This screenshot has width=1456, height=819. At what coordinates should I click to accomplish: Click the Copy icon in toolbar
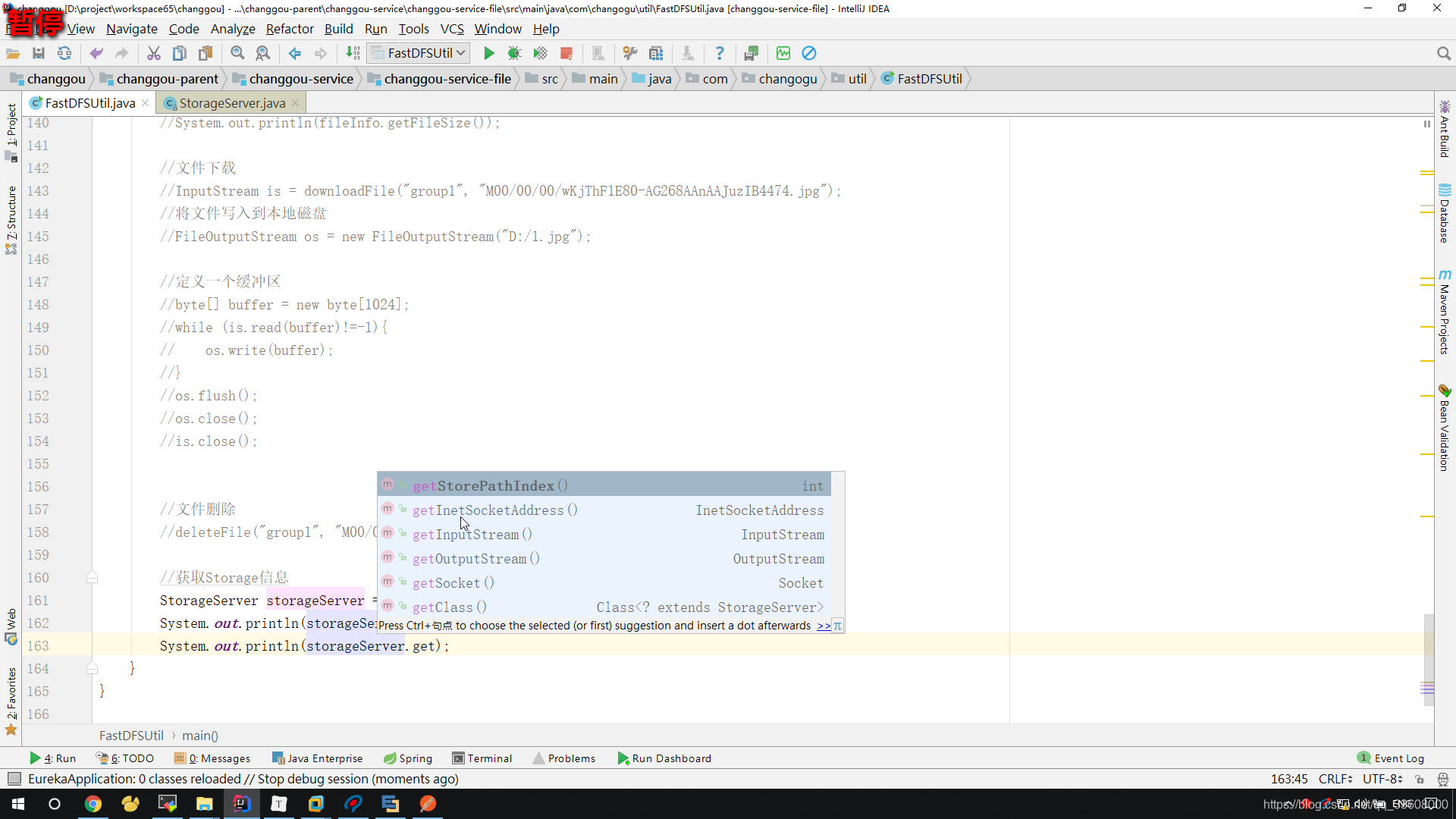180,53
